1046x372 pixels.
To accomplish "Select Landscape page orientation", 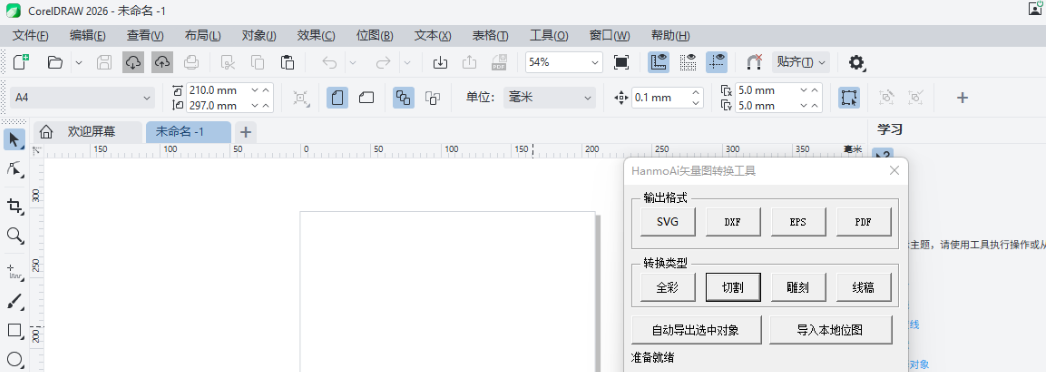I will pyautogui.click(x=366, y=98).
